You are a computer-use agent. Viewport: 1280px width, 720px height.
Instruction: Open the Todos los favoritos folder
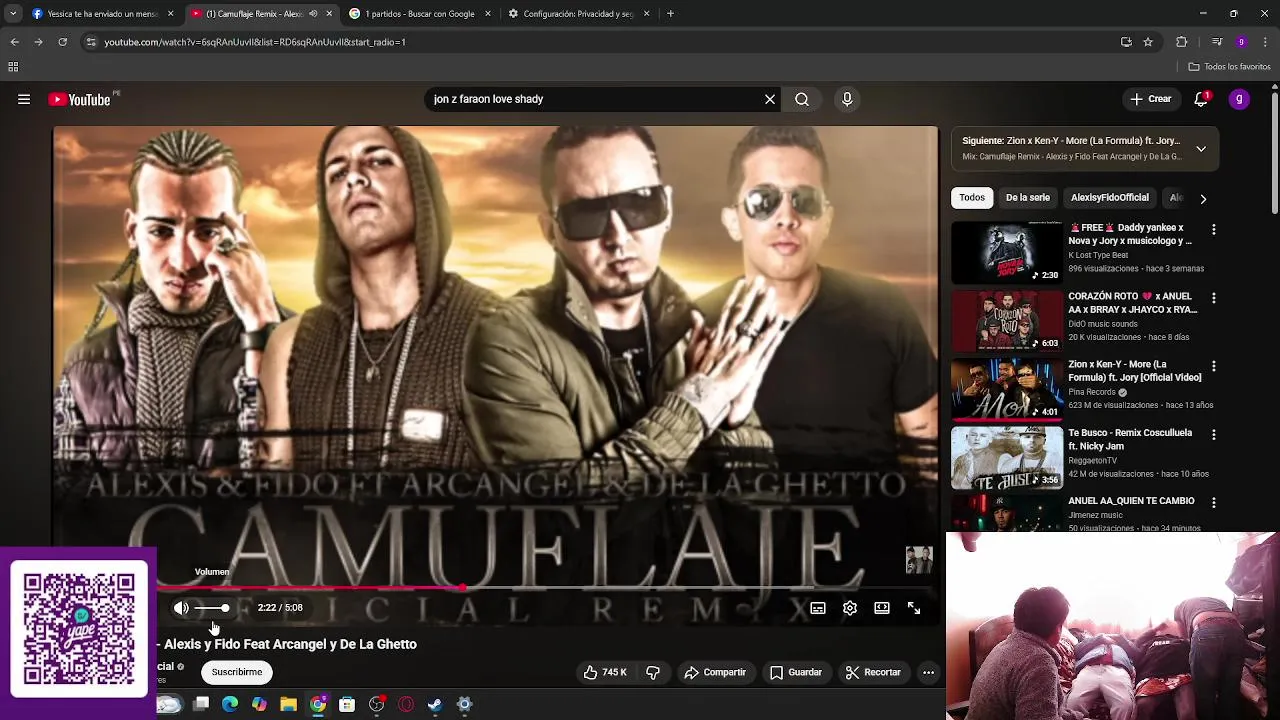[1229, 67]
